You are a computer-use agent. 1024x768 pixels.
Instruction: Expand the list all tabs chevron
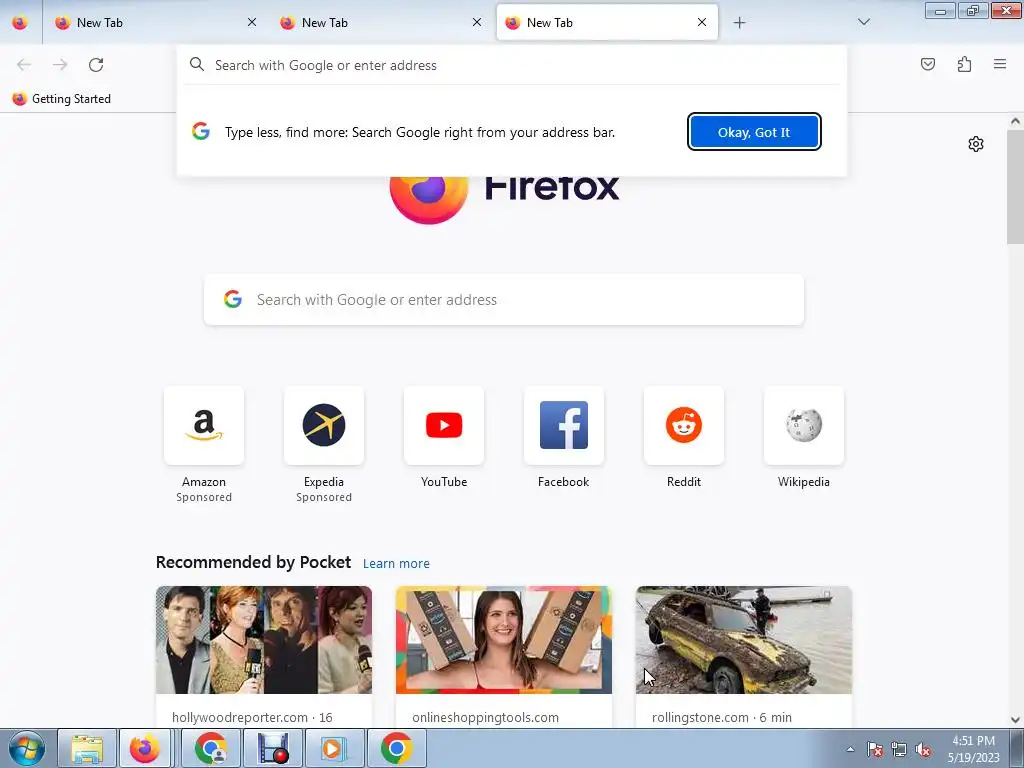pyautogui.click(x=864, y=22)
